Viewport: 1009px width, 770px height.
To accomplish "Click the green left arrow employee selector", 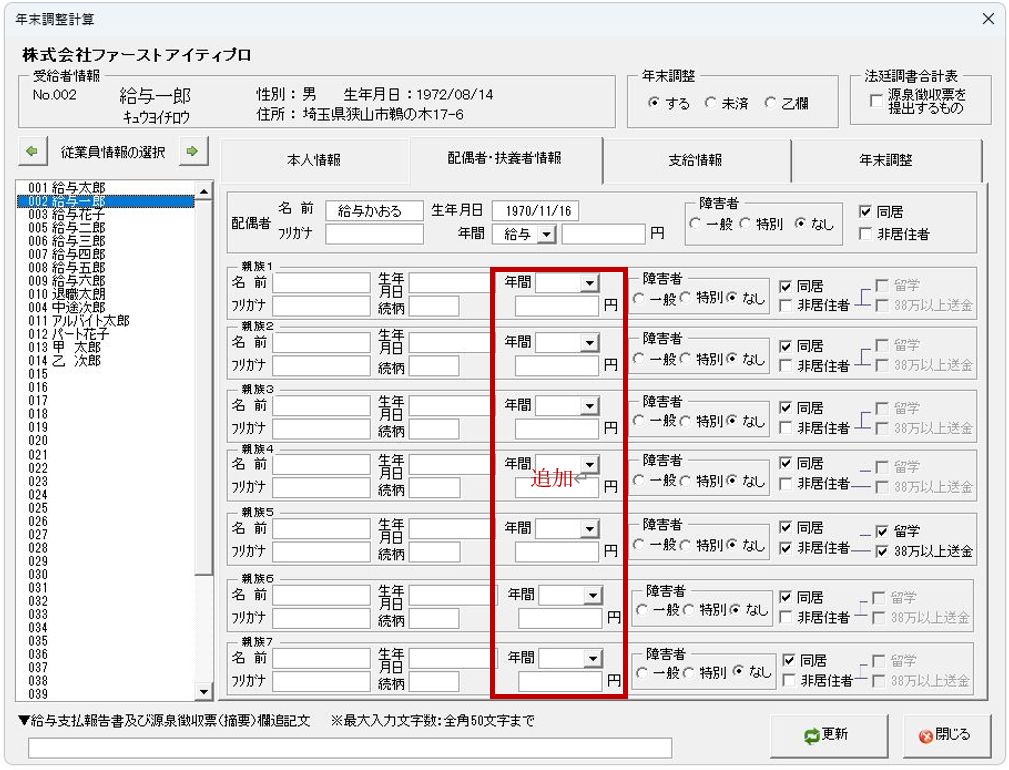I will 31,152.
